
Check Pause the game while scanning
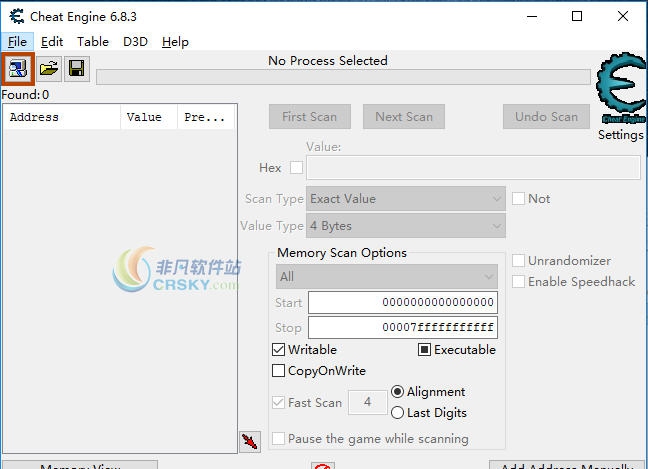tap(279, 438)
